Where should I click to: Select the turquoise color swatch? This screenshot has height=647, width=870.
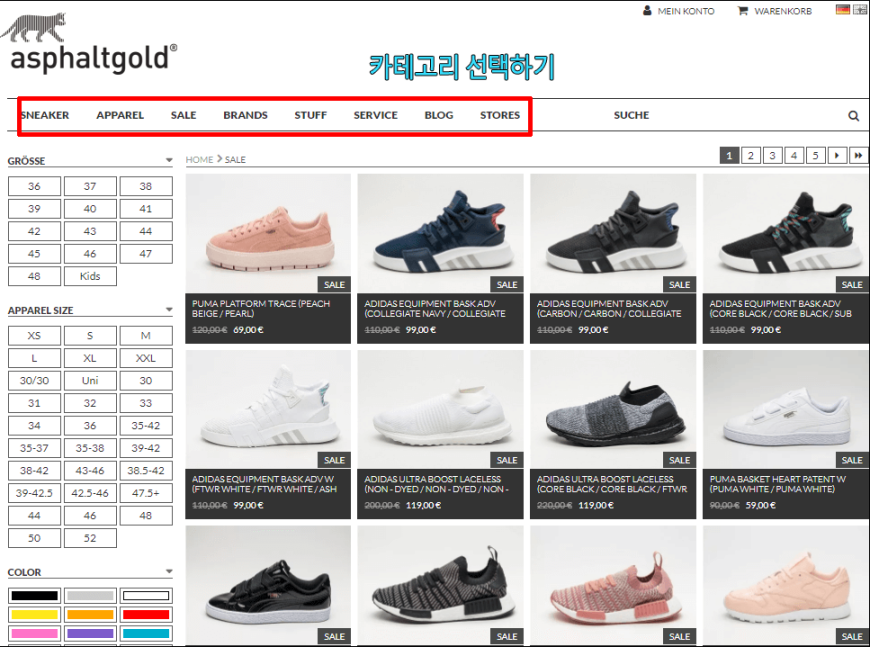pos(146,633)
